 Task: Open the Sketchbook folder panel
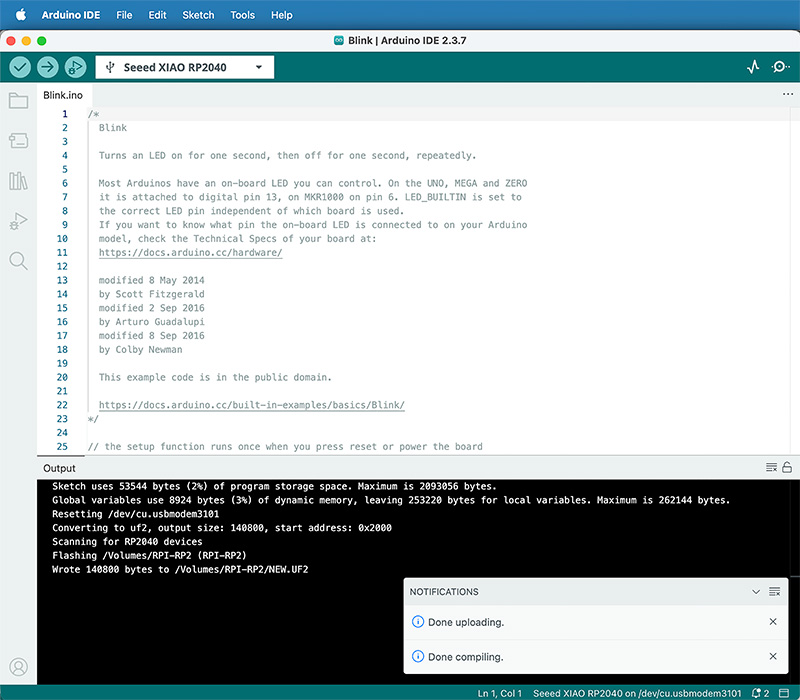[18, 101]
